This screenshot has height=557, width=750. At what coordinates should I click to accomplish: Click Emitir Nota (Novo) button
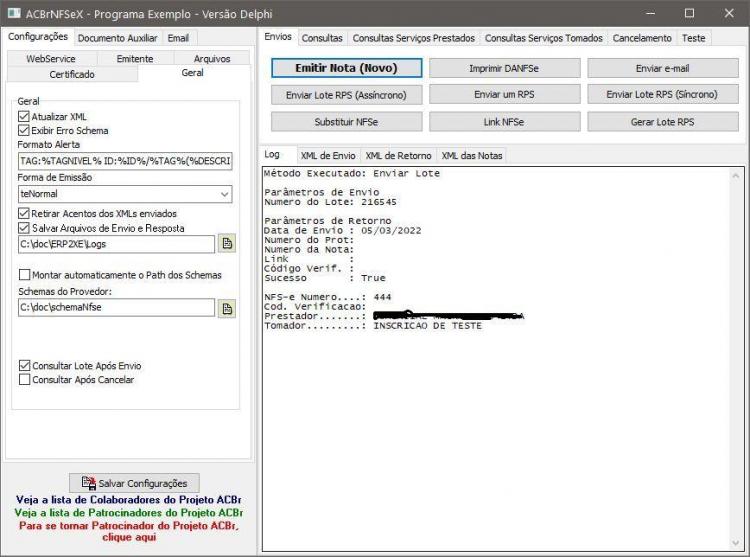pos(346,68)
